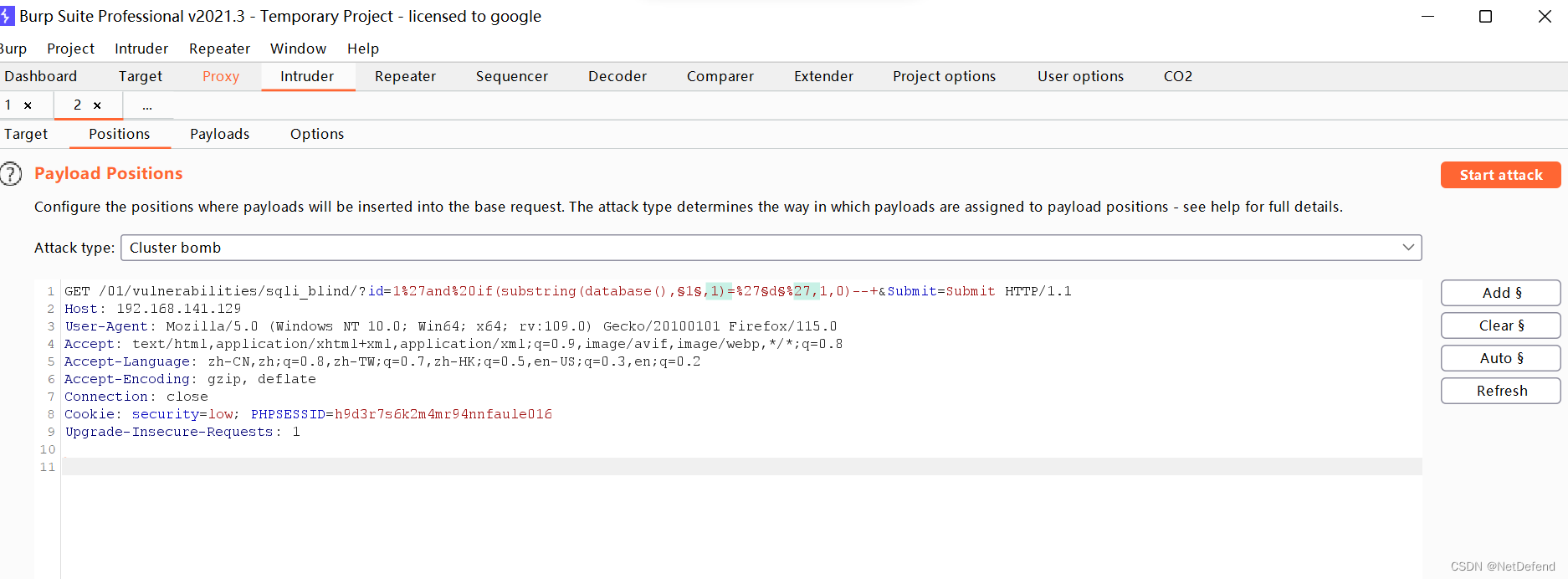Click the first payload marker §1§

(689, 291)
